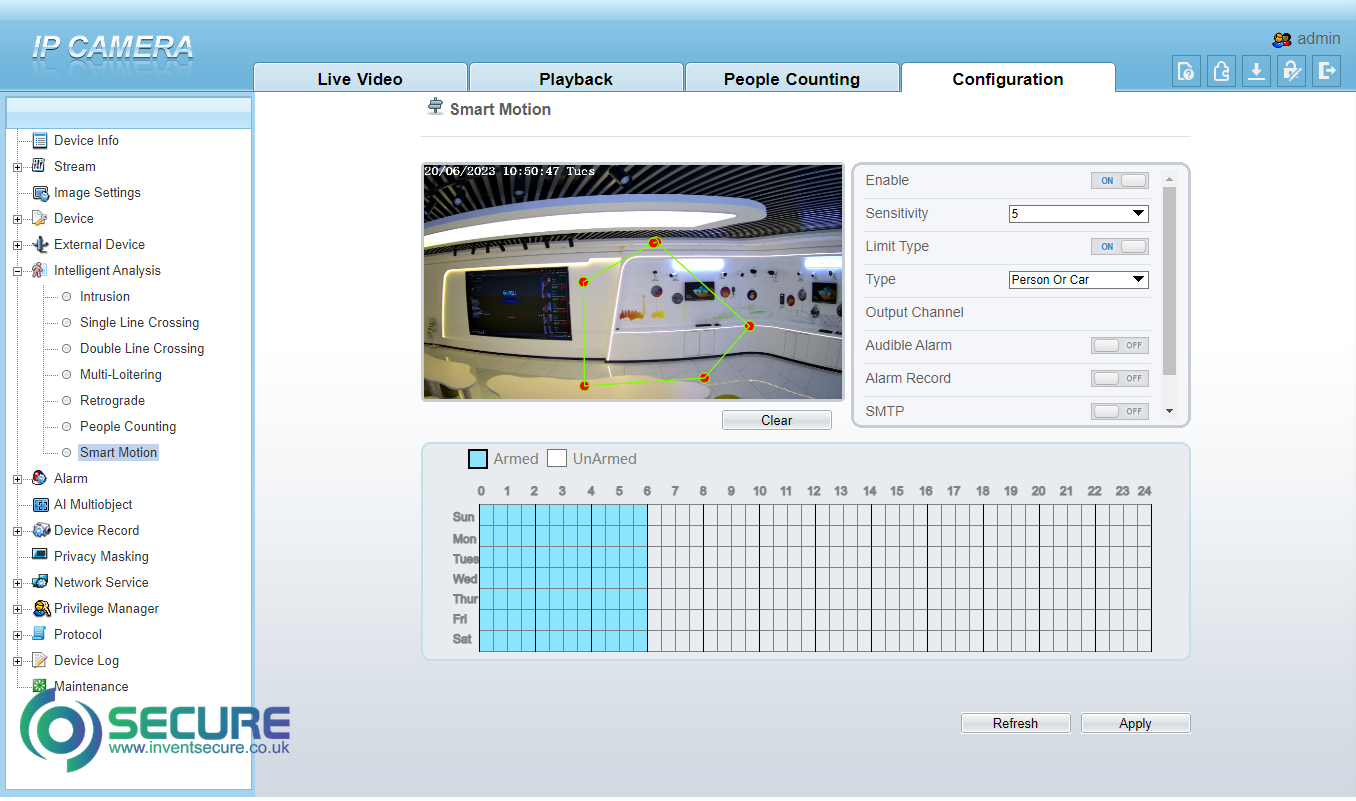Click the Privacy Masking icon in sidebar
The image size is (1356, 801).
41,556
